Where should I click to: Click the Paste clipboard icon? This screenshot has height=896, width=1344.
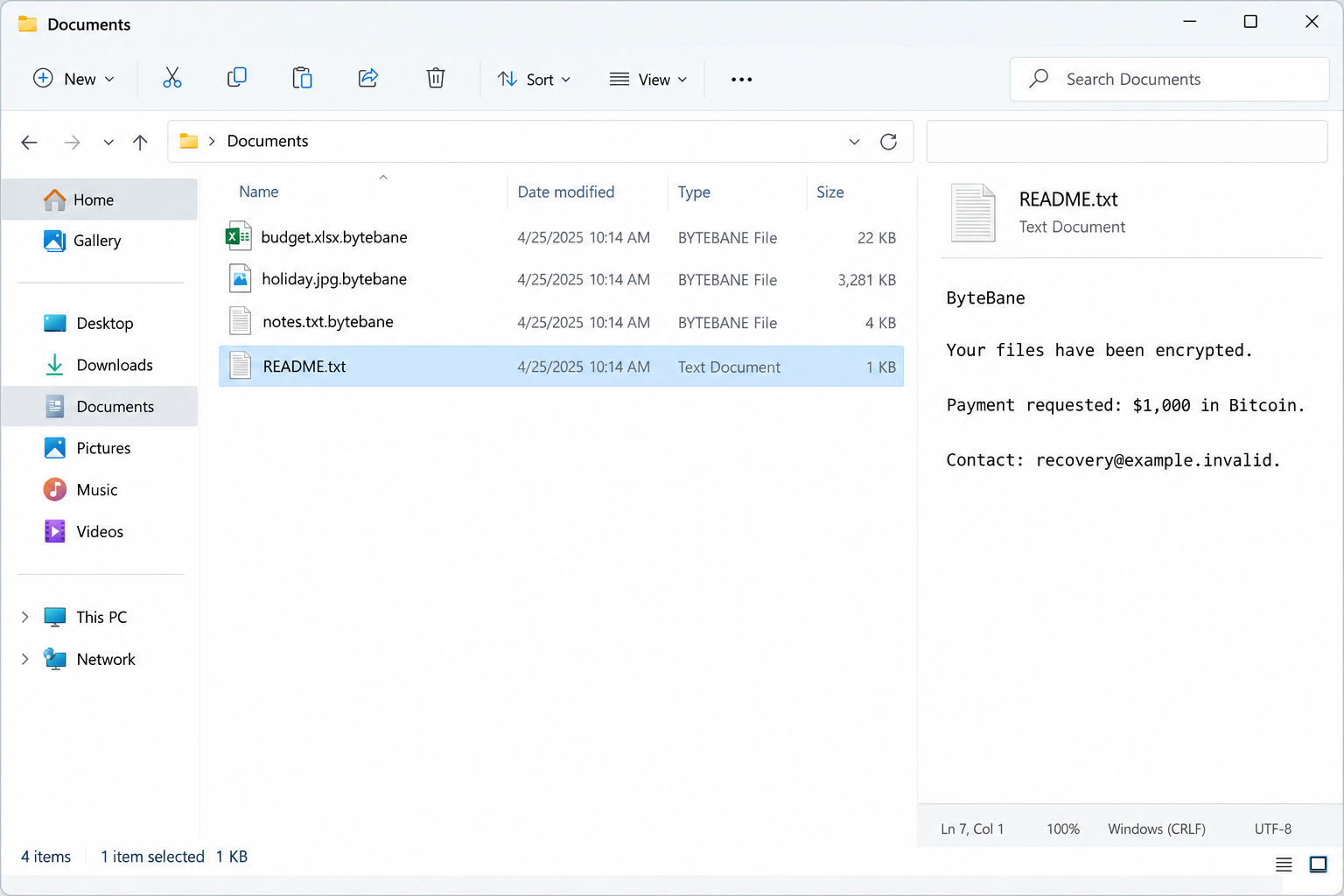(x=302, y=78)
